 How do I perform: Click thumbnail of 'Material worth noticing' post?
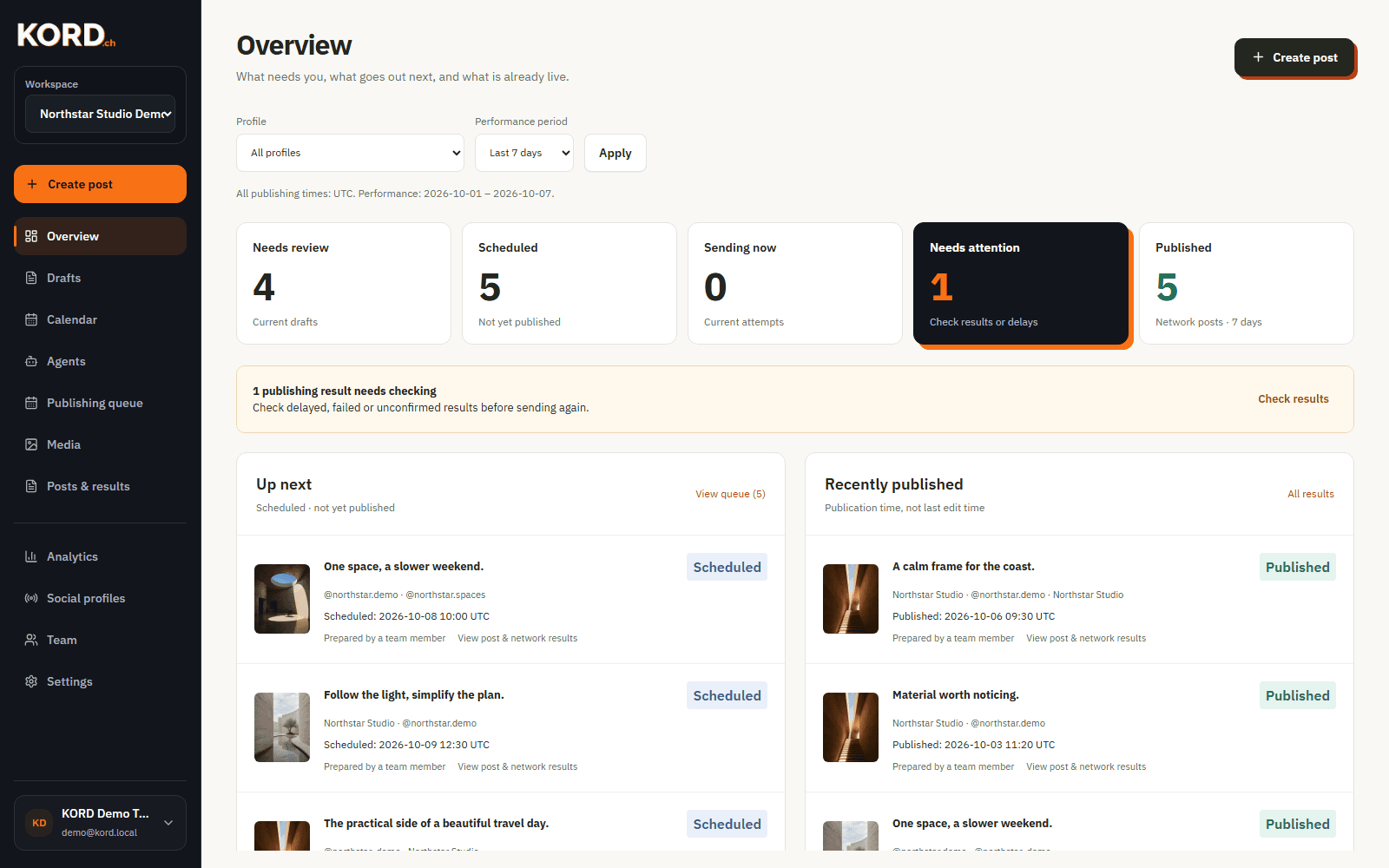[851, 727]
